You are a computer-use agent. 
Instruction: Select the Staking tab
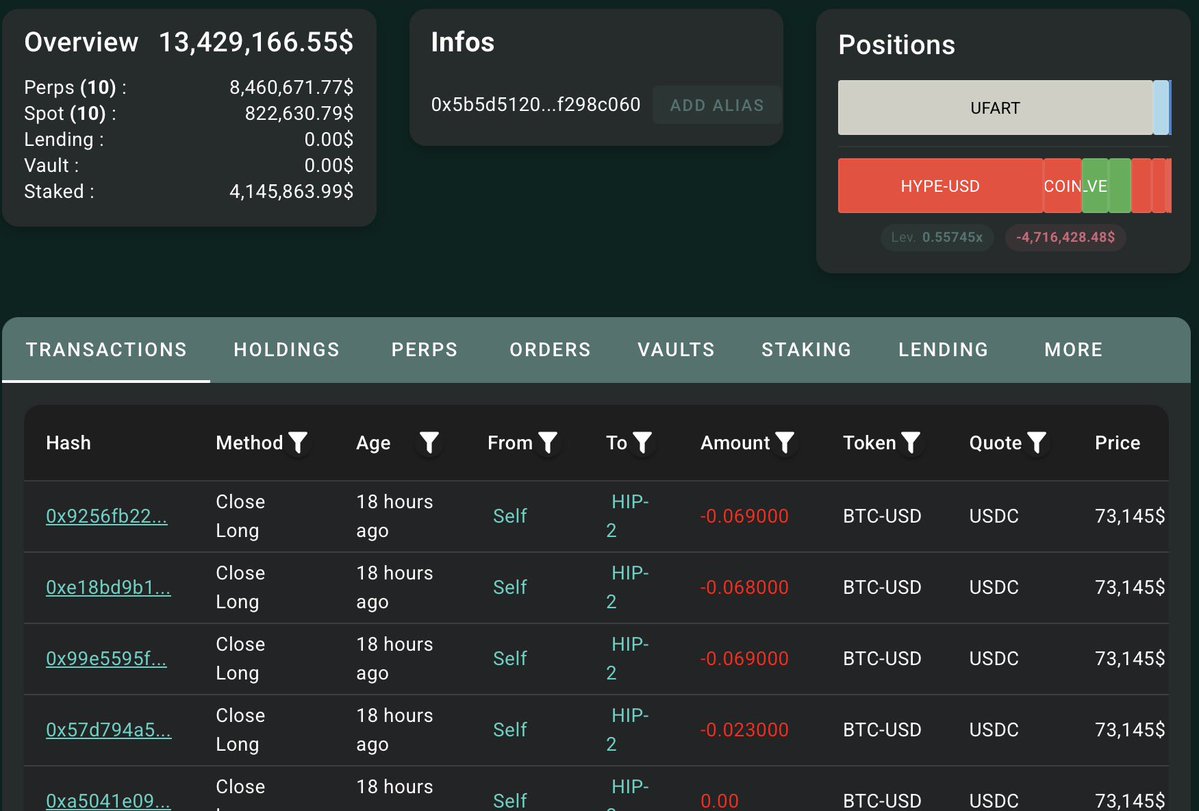pyautogui.click(x=806, y=350)
